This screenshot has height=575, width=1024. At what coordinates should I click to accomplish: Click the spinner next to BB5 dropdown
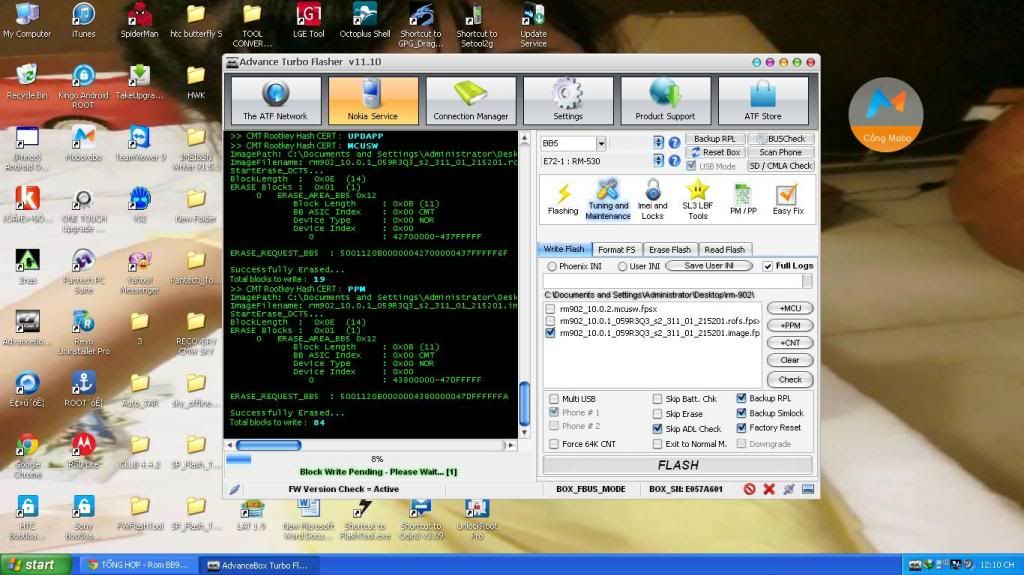click(x=658, y=142)
